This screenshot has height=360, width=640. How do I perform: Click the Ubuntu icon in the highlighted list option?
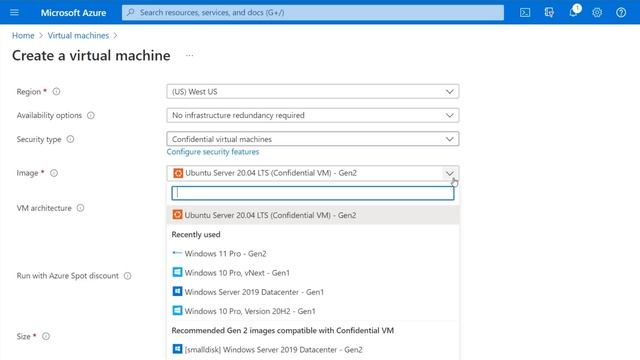(x=177, y=215)
